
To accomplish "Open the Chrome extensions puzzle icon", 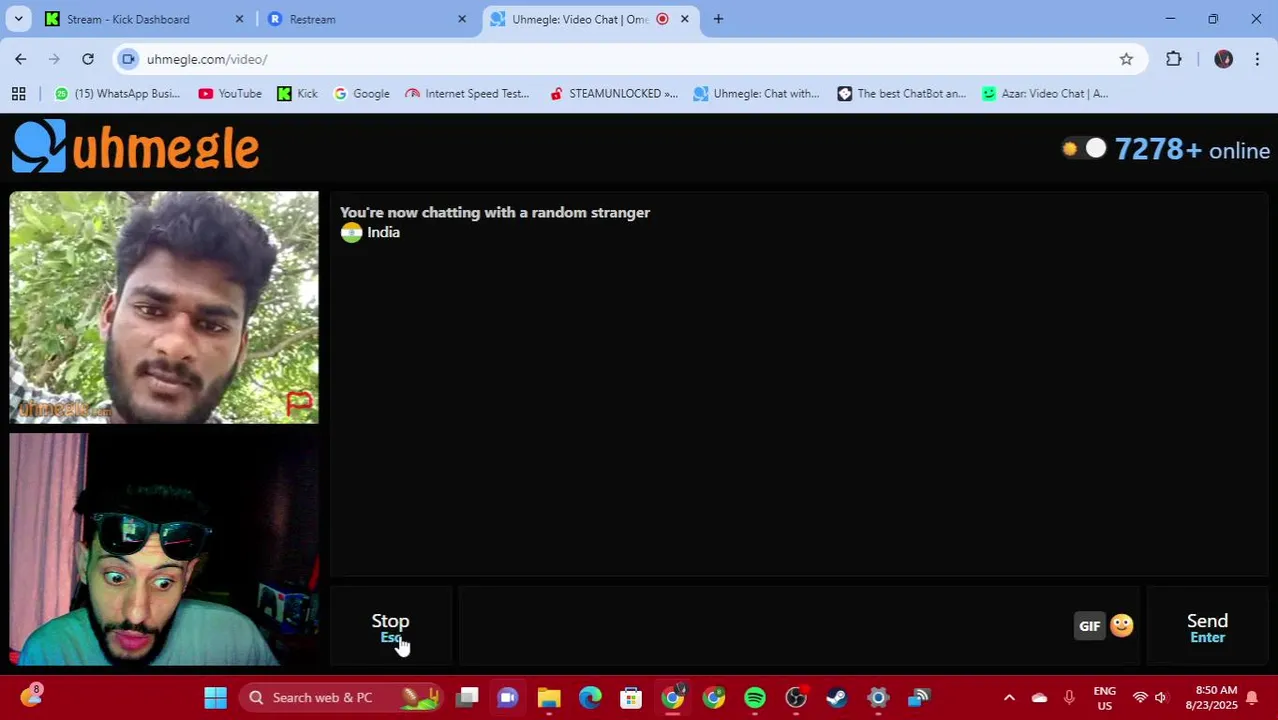I will click(x=1174, y=59).
